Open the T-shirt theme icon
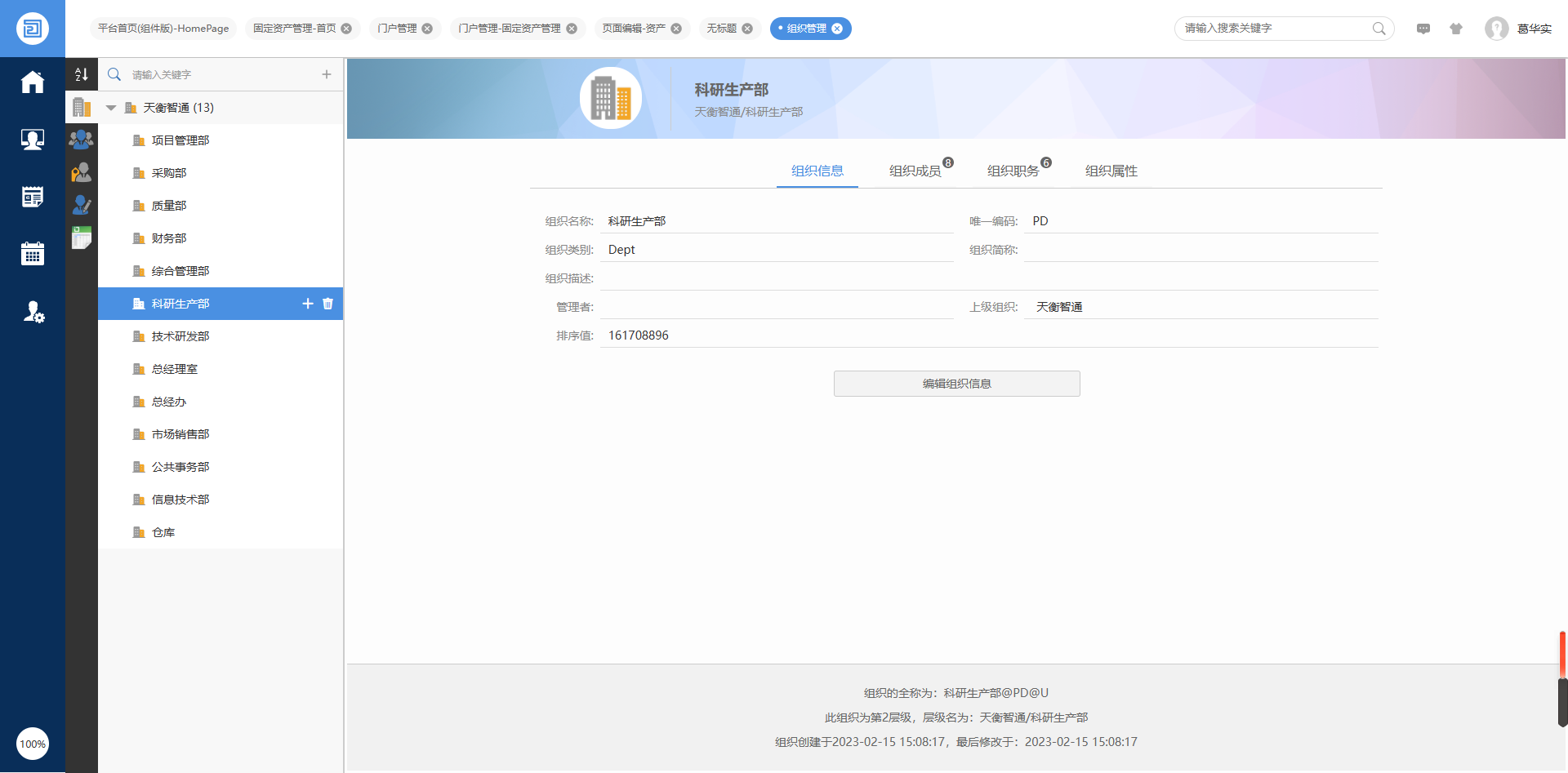The image size is (1568, 773). pyautogui.click(x=1456, y=29)
